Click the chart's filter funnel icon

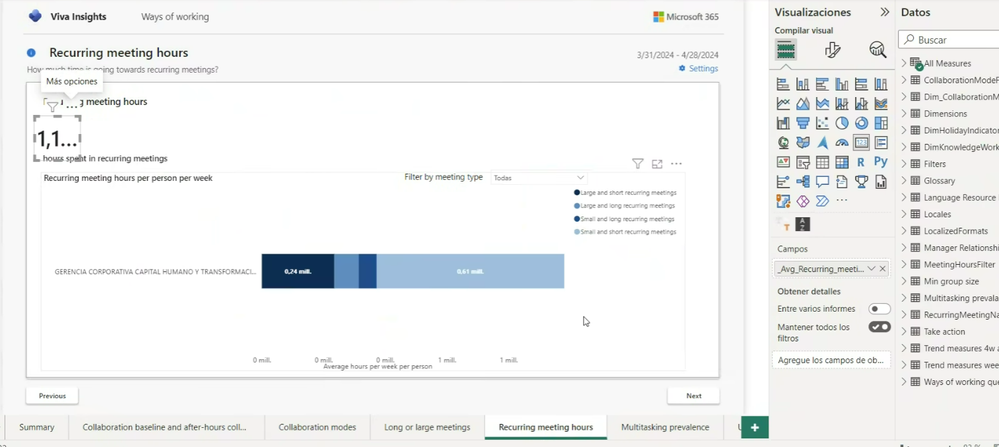(637, 164)
